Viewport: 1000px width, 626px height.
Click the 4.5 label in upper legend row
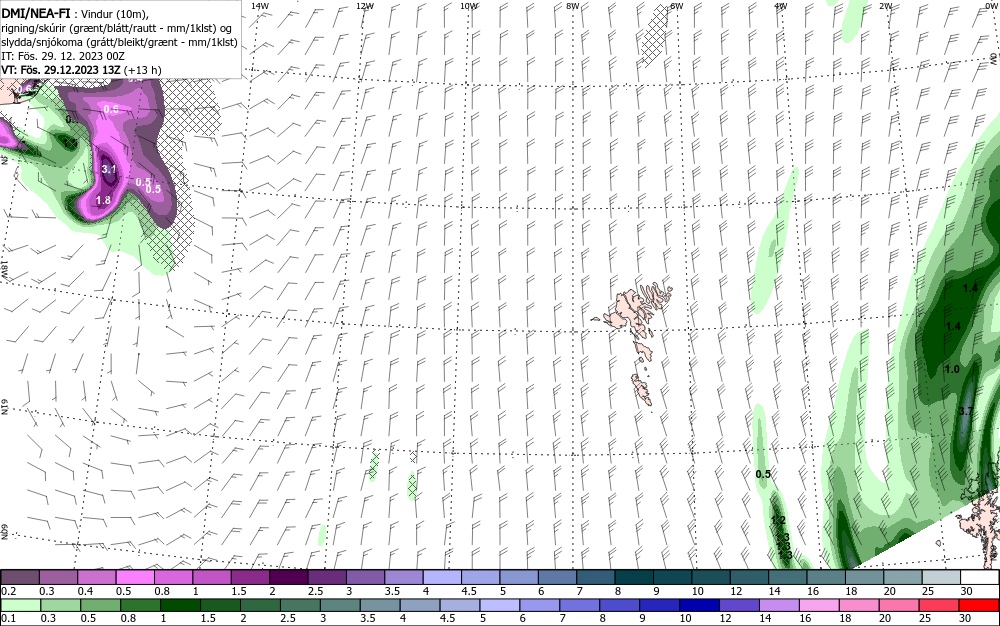[x=469, y=591]
